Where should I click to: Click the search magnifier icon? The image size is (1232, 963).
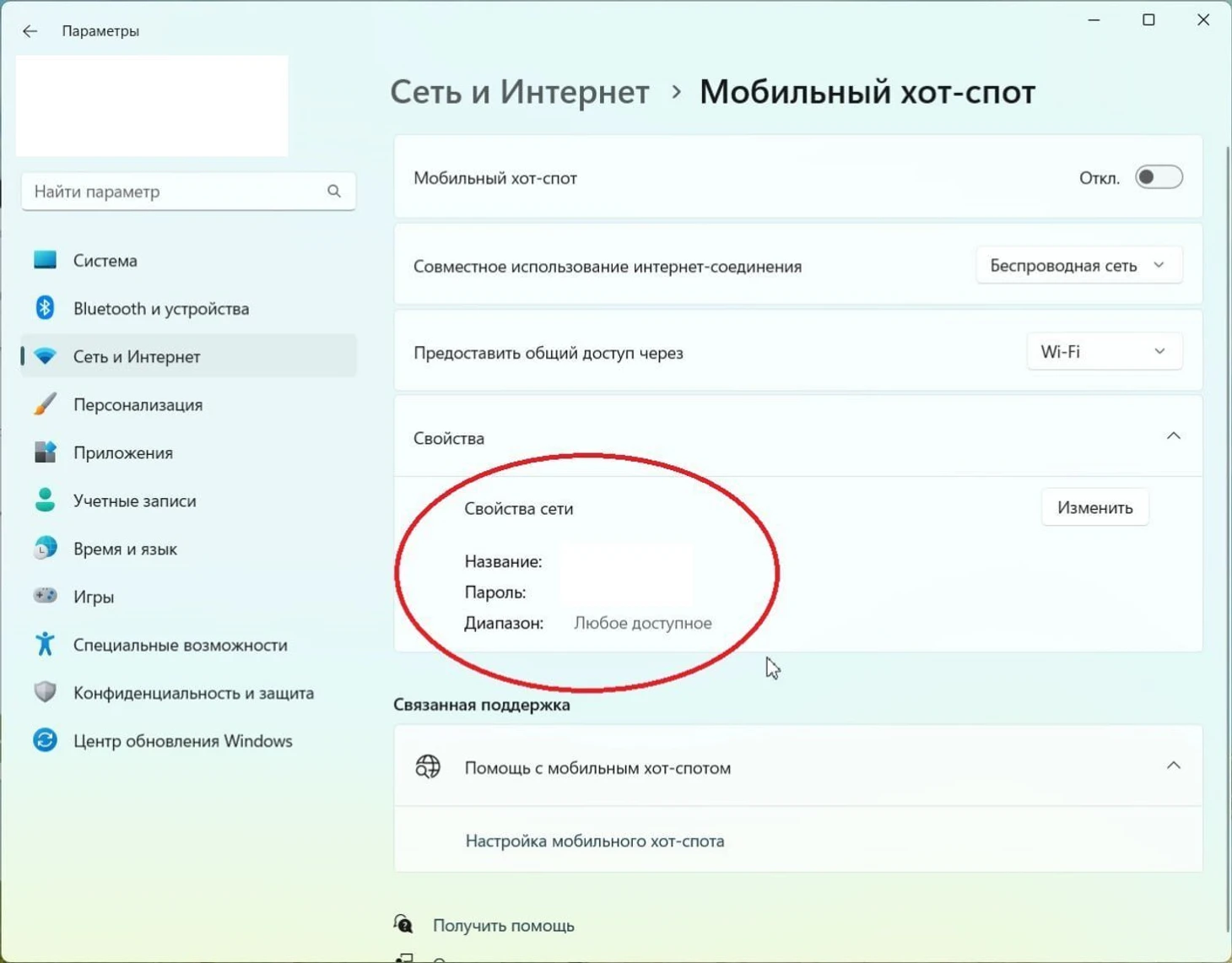pyautogui.click(x=334, y=192)
